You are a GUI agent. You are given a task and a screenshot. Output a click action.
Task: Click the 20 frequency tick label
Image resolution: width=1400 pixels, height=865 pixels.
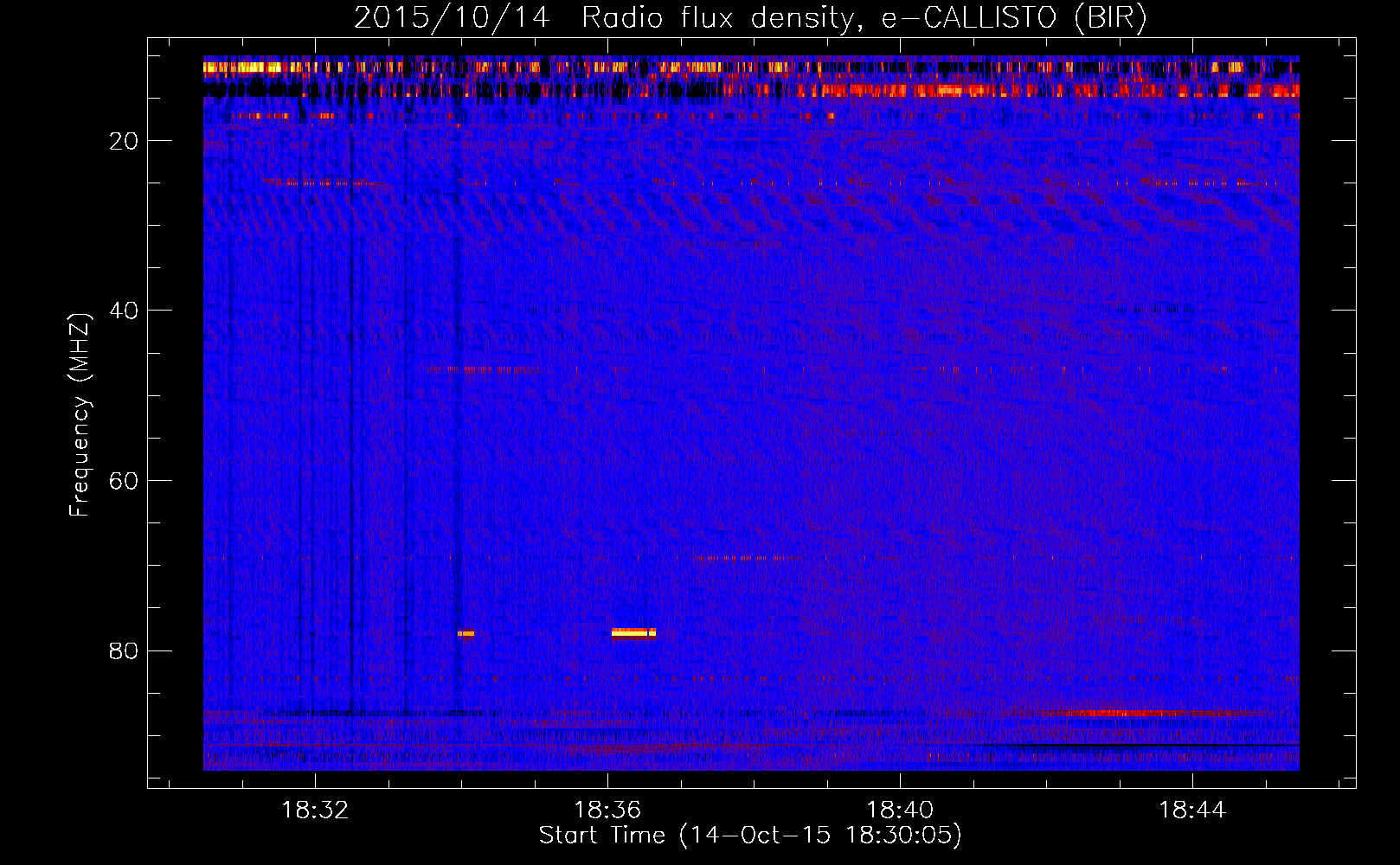click(124, 141)
